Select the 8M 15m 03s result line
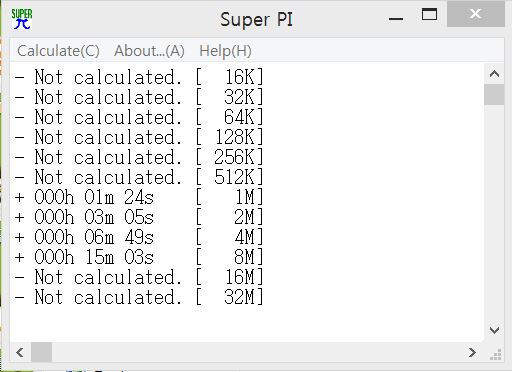This screenshot has width=512, height=372. point(139,257)
